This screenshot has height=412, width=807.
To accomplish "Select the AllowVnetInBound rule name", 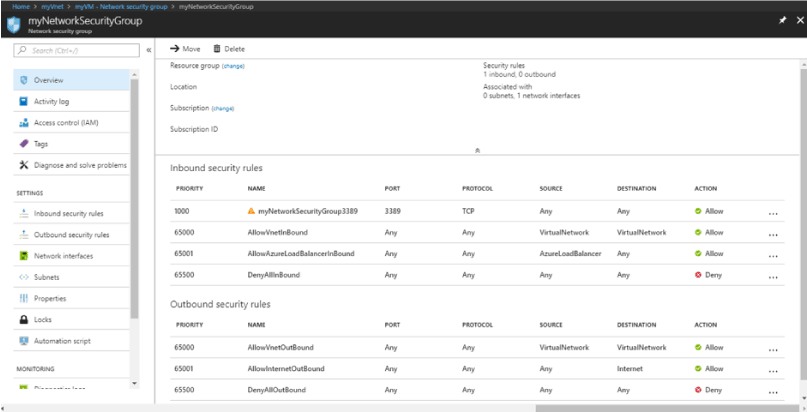I will pyautogui.click(x=277, y=232).
